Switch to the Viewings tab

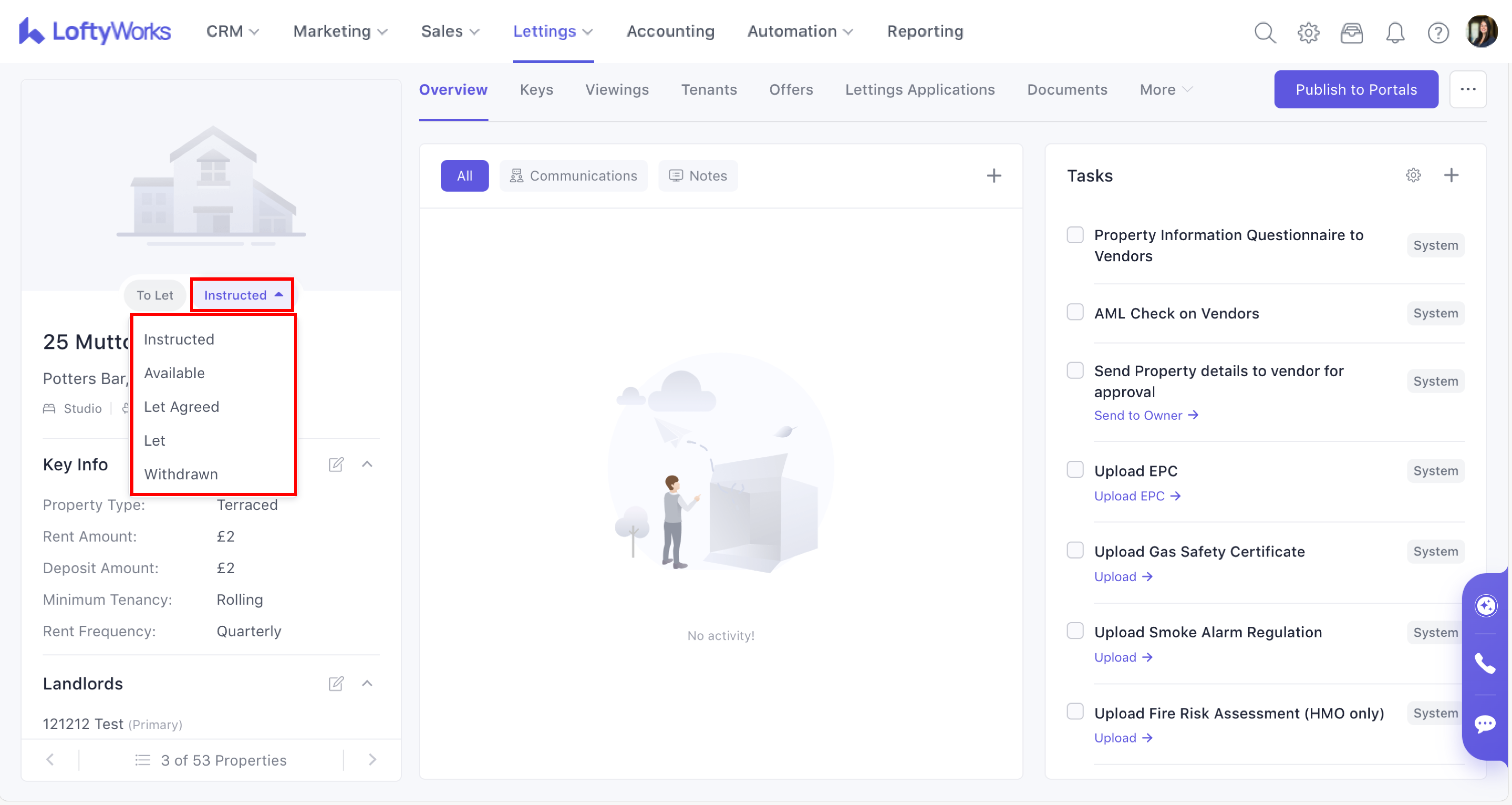tap(616, 89)
